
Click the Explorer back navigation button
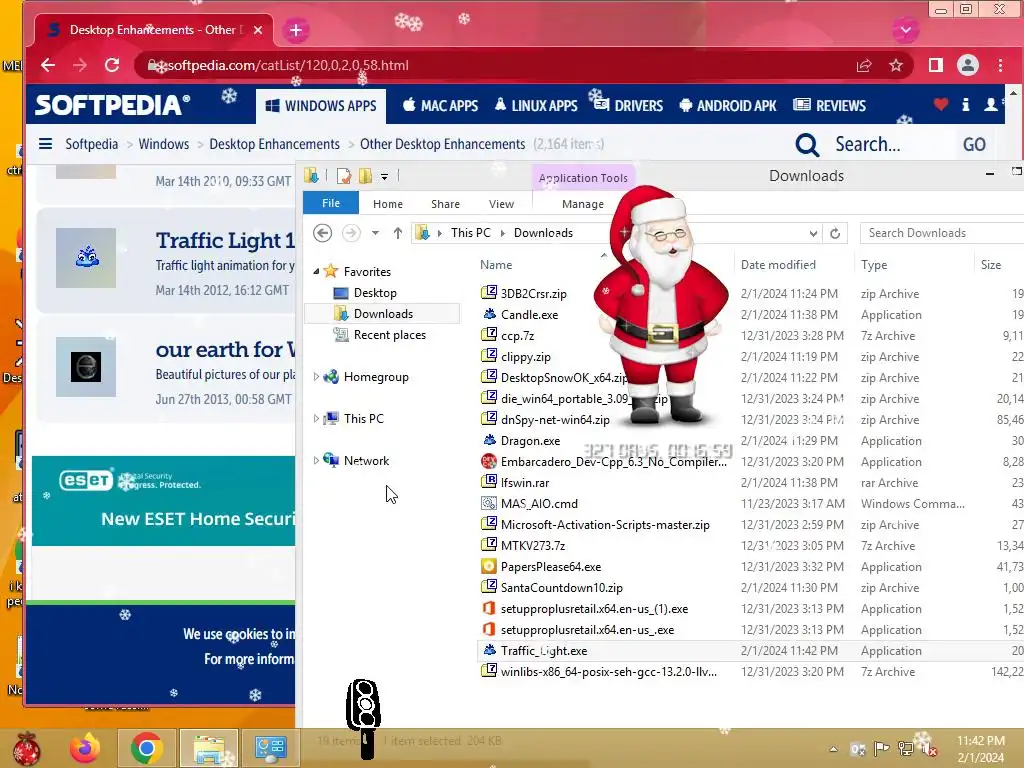pos(323,233)
